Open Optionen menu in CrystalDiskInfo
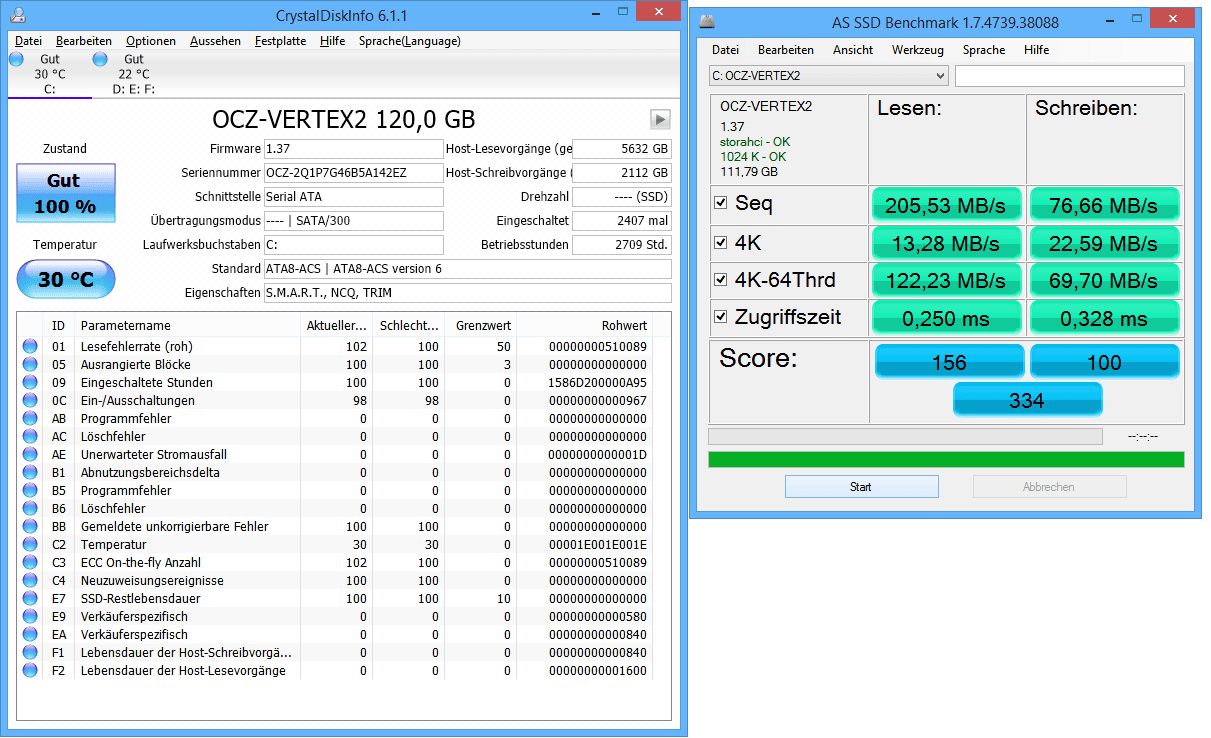 coord(151,41)
